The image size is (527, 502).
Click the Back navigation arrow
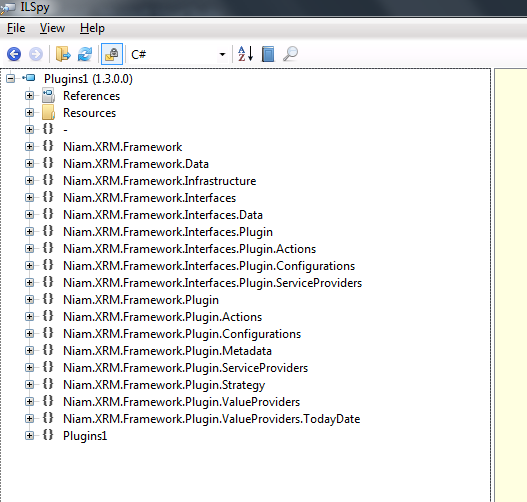(14, 54)
